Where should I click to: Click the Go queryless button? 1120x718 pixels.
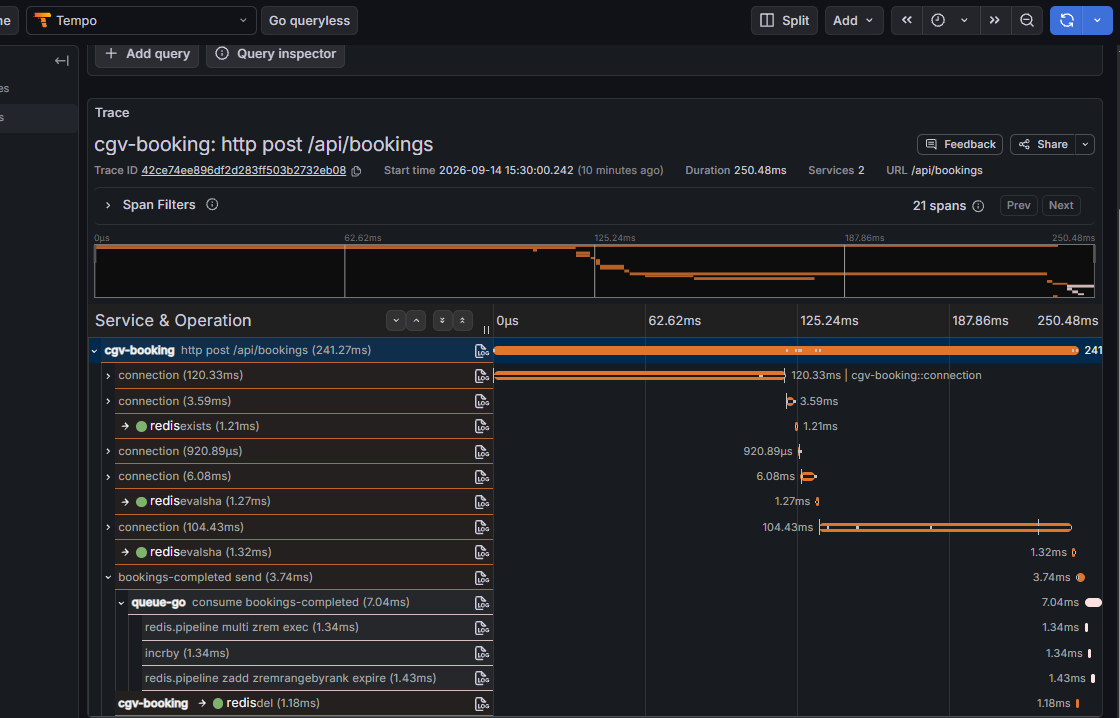(309, 21)
